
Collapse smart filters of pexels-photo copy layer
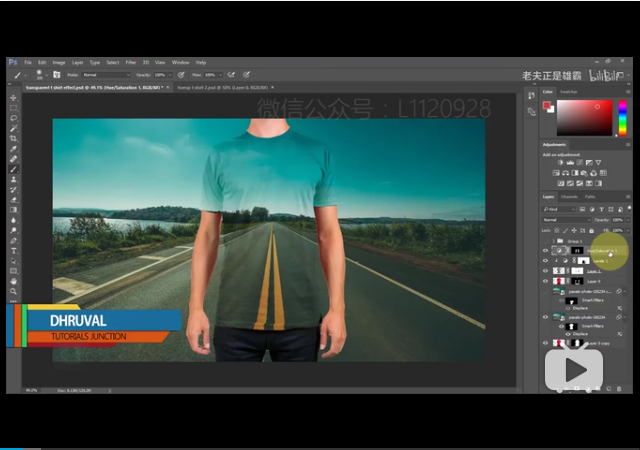pyautogui.click(x=625, y=291)
